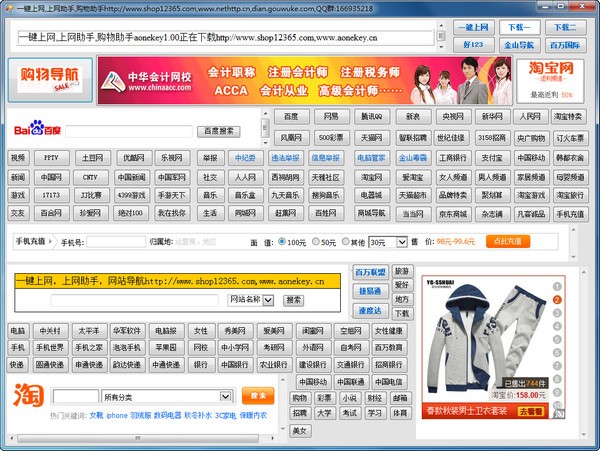Click the top text area scrollbar handle
600x451 pixels.
(x=441, y=35)
